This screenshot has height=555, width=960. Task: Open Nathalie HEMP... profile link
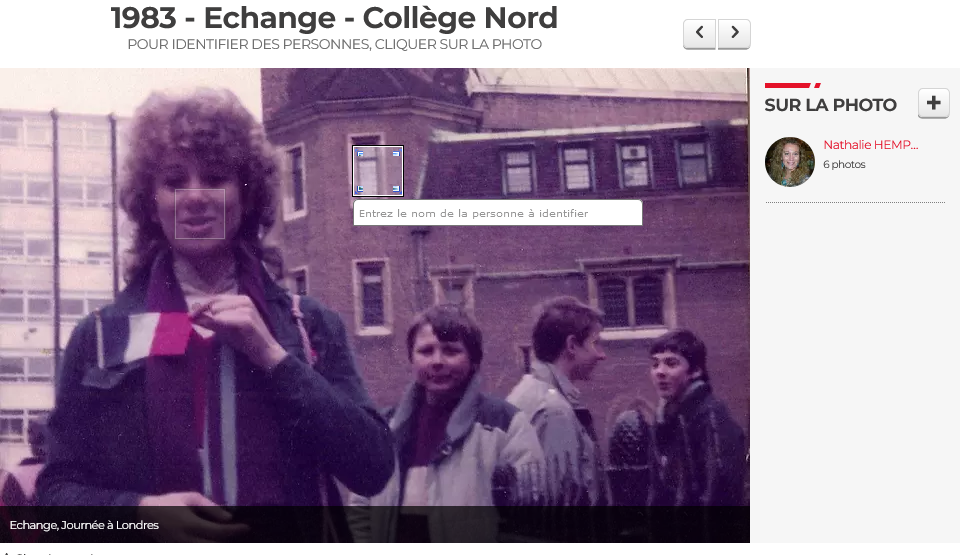pos(870,145)
